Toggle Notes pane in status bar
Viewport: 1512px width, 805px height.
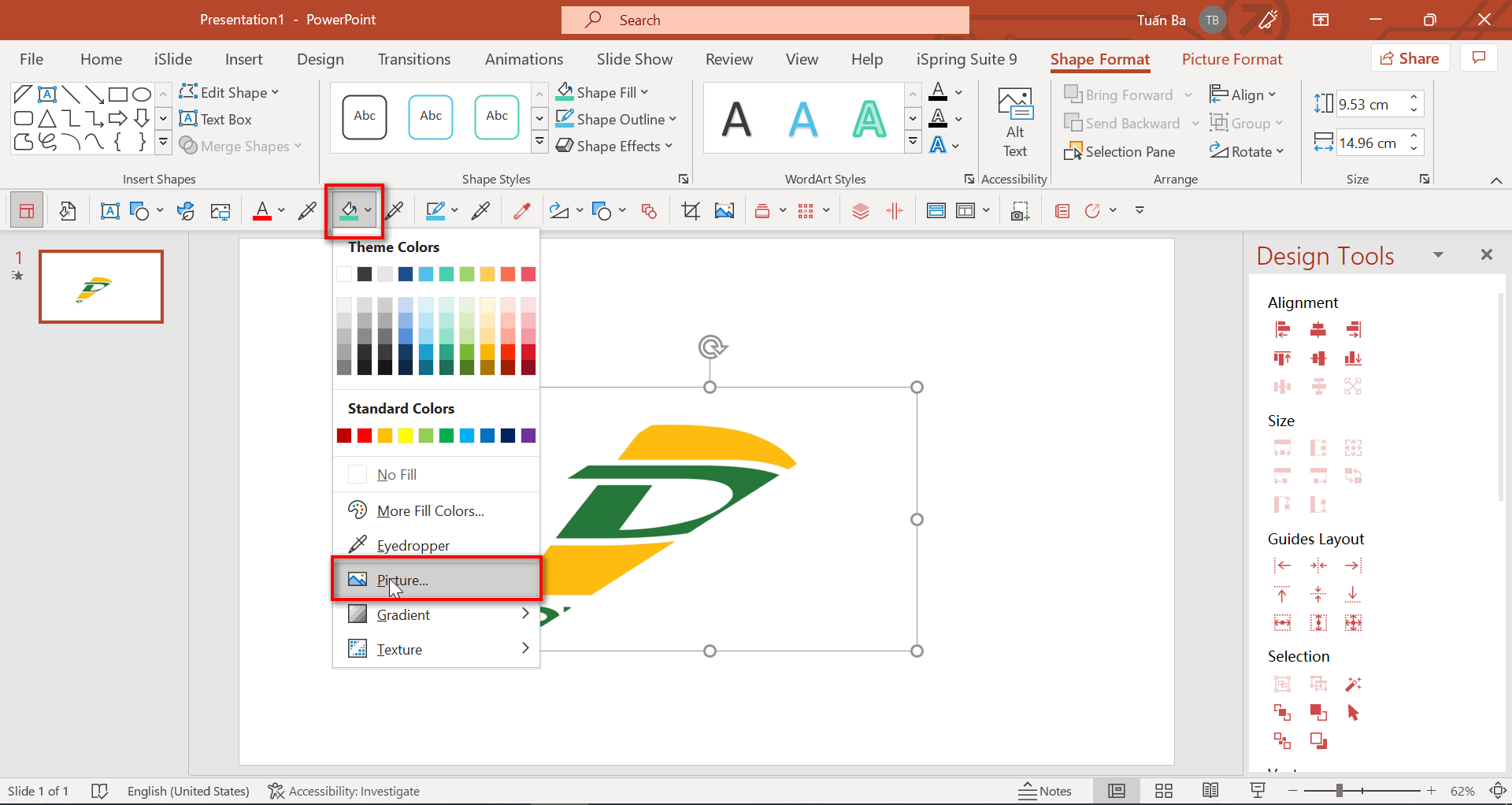coord(1045,791)
